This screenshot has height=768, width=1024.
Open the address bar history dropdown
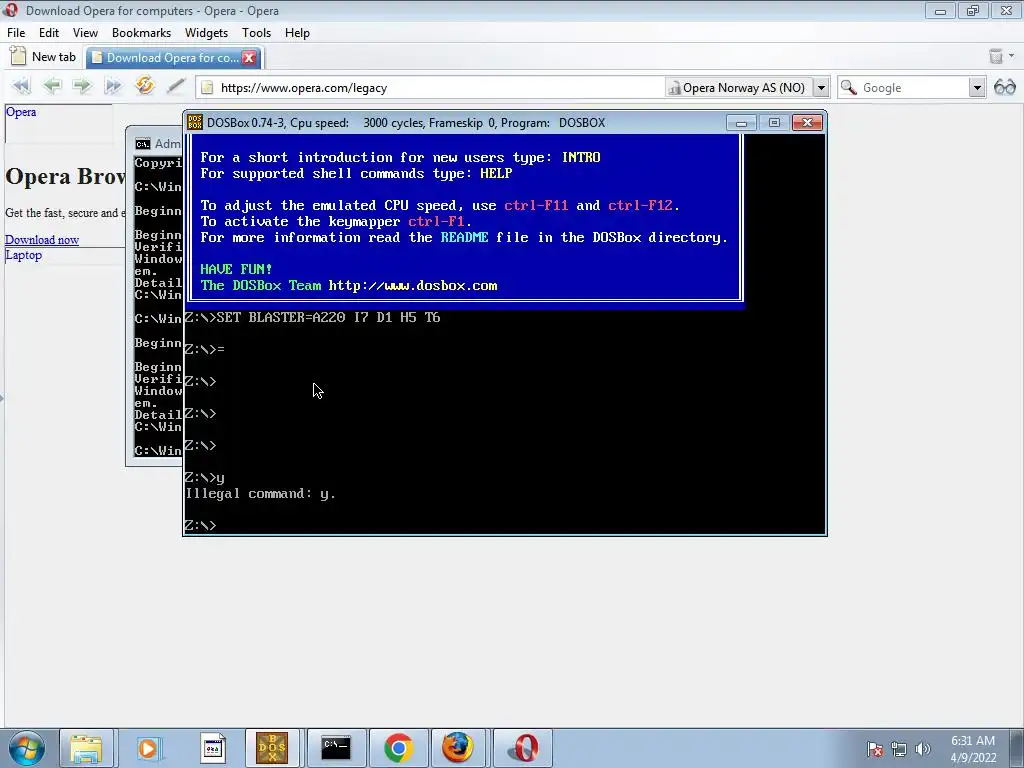tap(821, 88)
